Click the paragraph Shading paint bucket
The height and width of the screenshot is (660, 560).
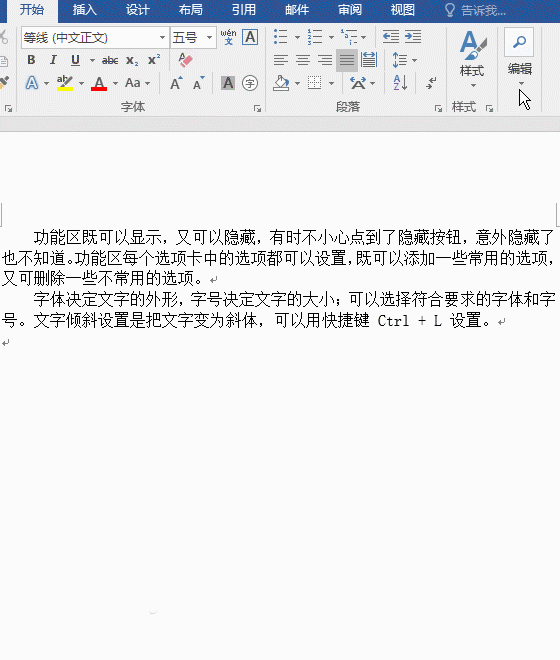click(281, 83)
